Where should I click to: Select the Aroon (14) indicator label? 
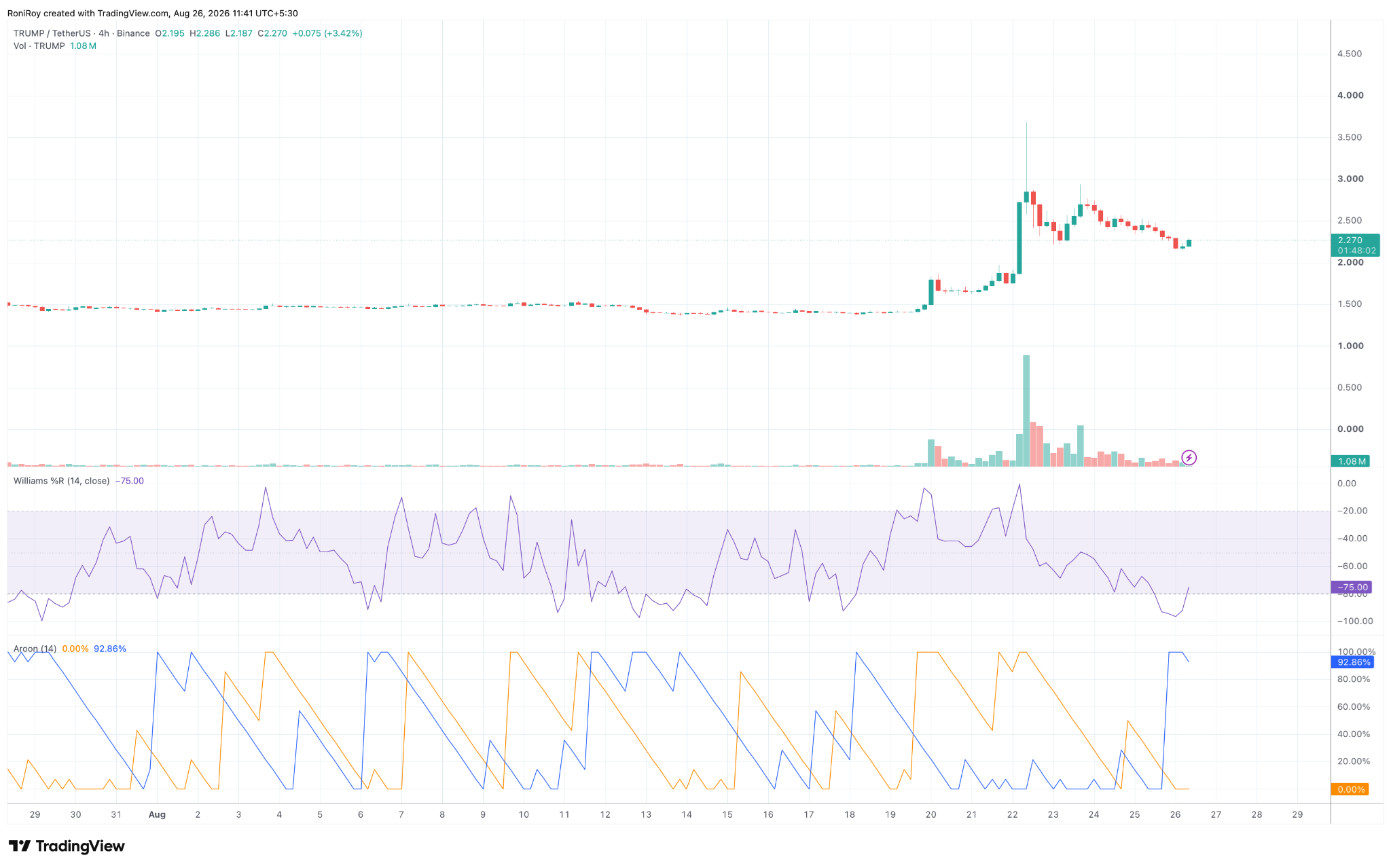[x=35, y=649]
